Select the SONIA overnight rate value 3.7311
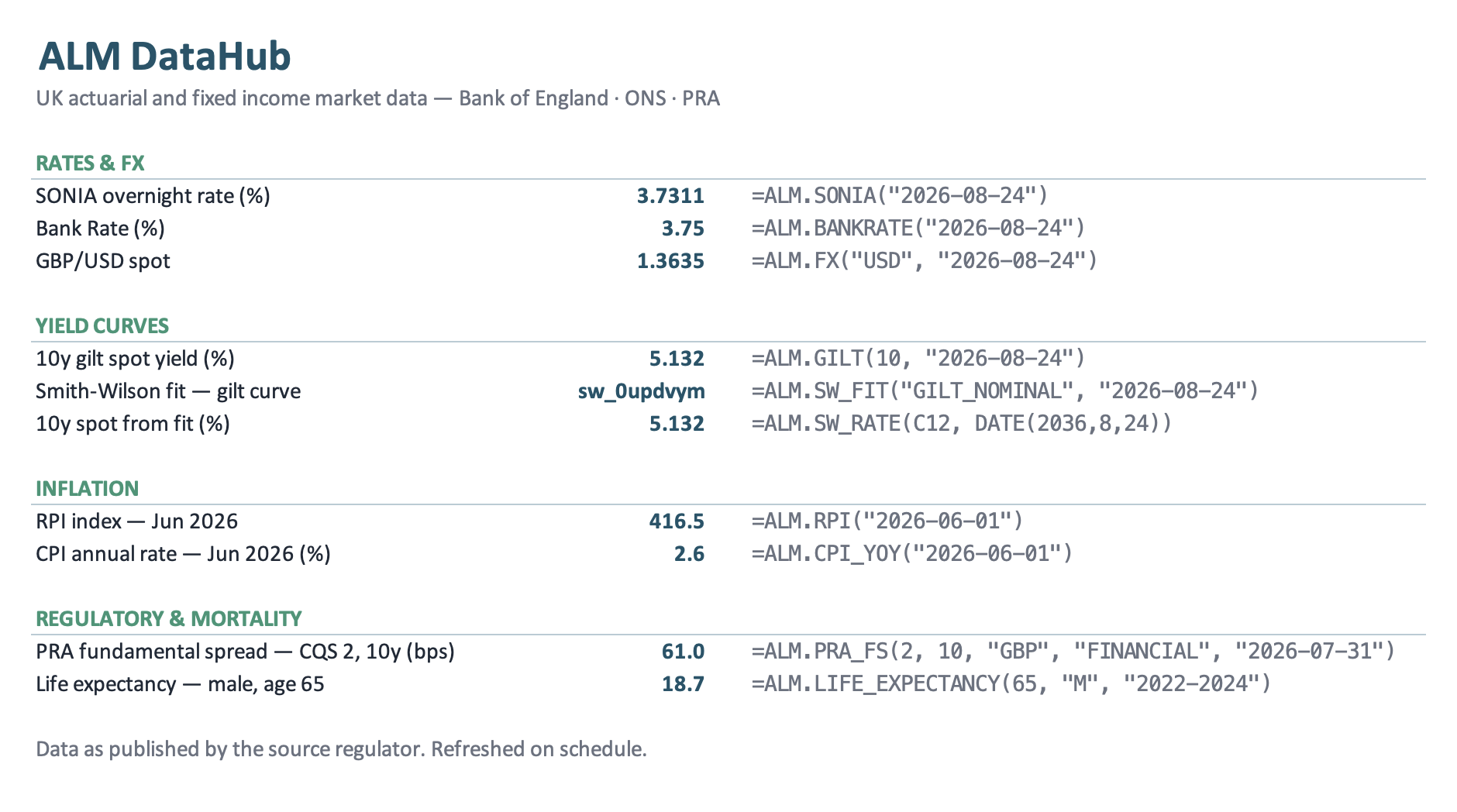The height and width of the screenshot is (812, 1457). [x=670, y=196]
